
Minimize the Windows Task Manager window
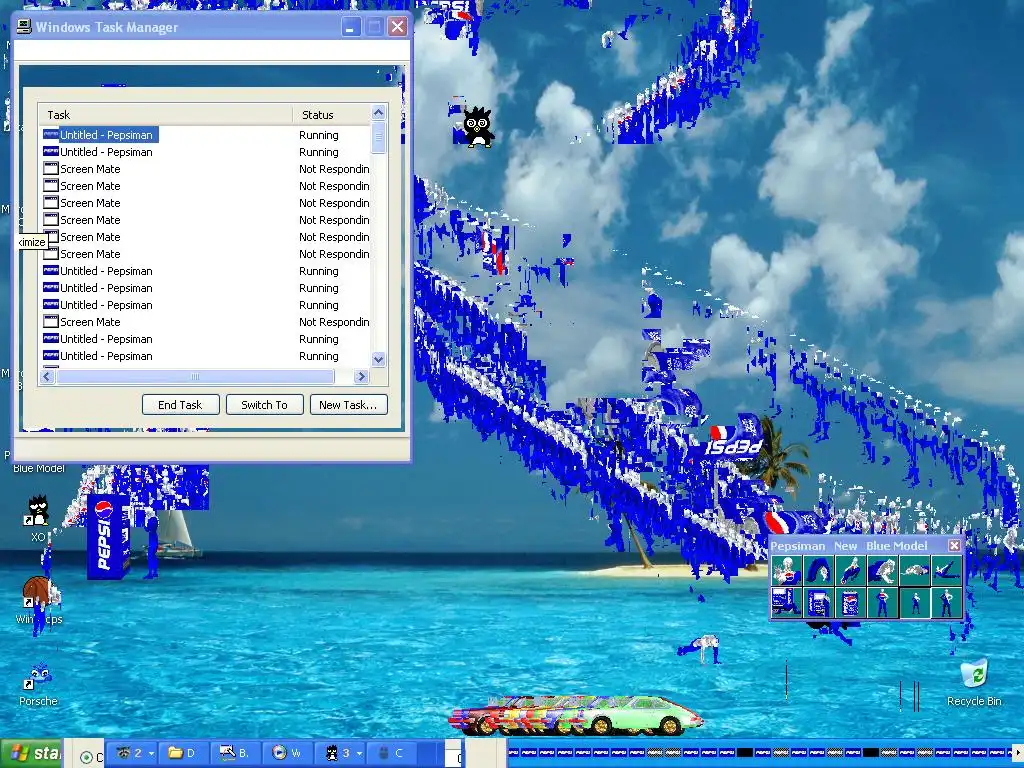(x=351, y=27)
